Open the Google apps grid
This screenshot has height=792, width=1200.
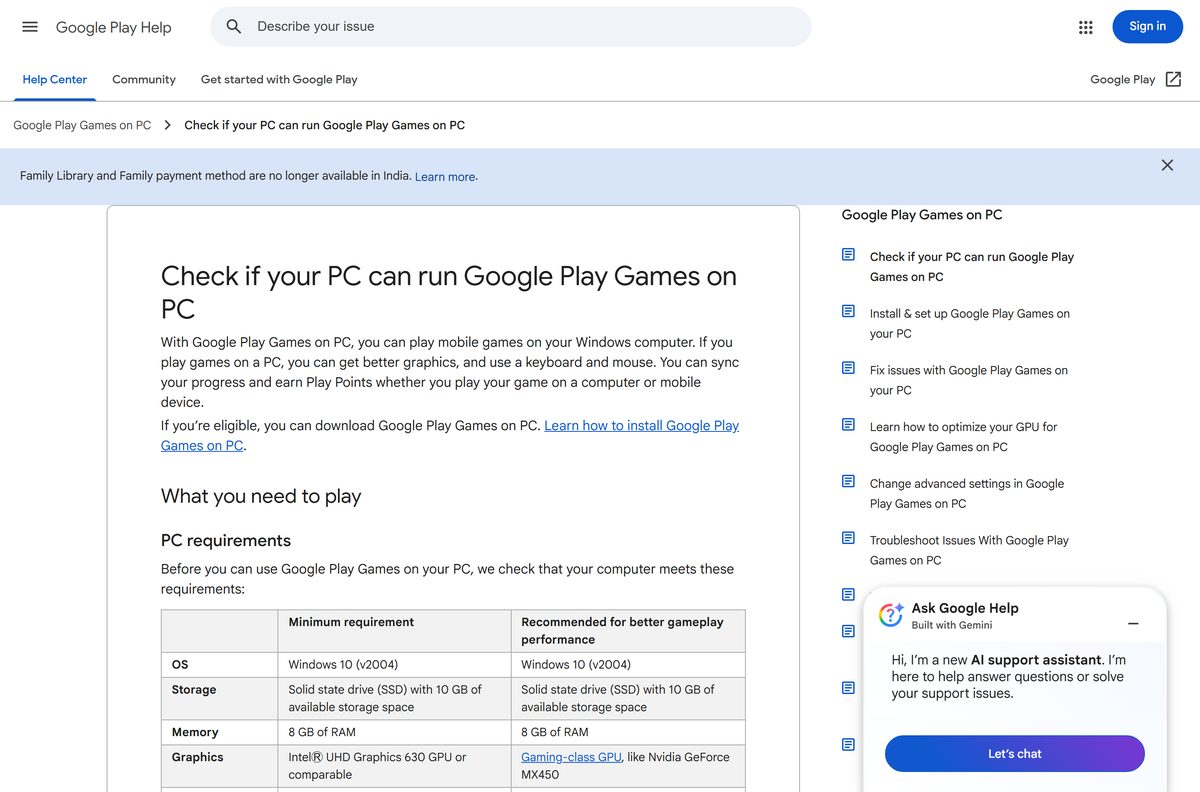(x=1086, y=27)
